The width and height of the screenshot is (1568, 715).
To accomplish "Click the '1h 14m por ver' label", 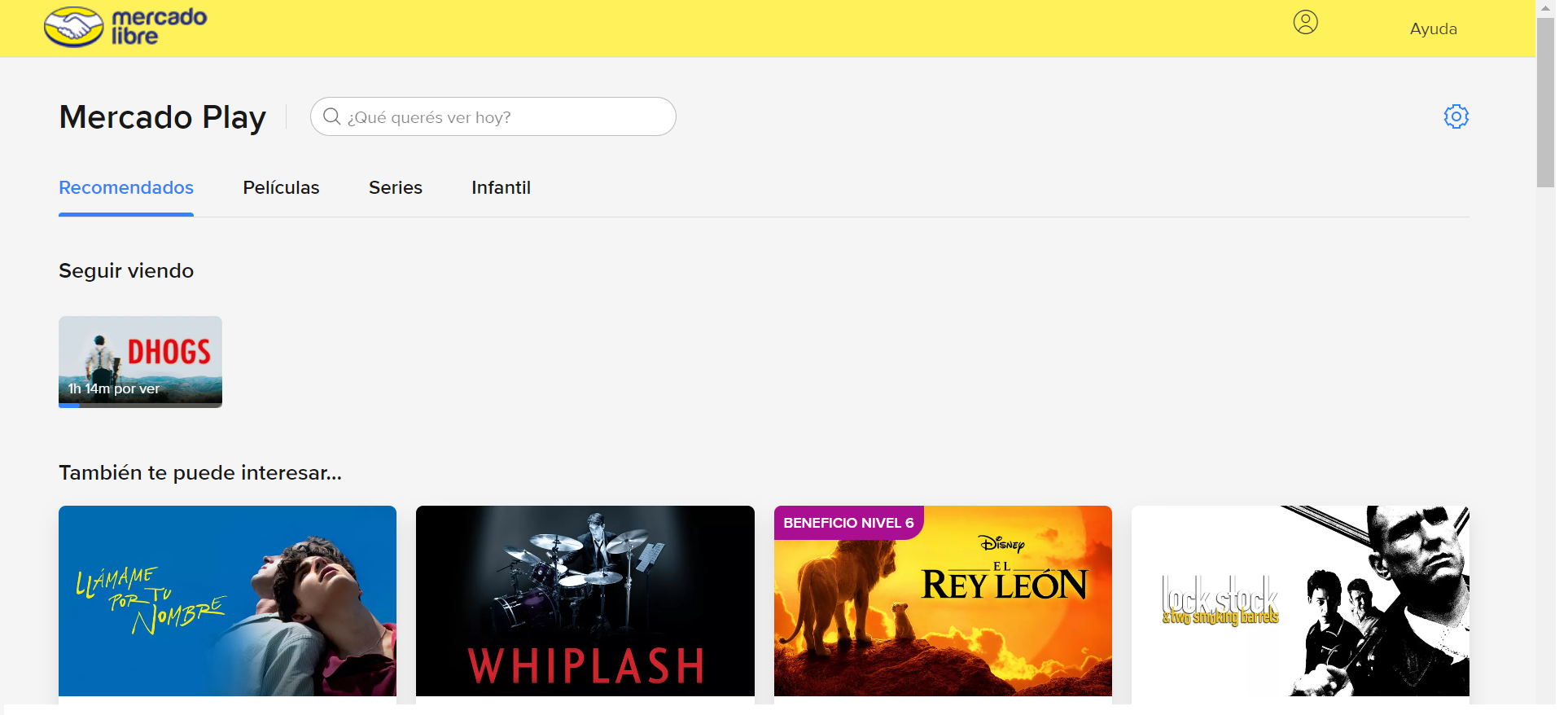I will pos(114,388).
